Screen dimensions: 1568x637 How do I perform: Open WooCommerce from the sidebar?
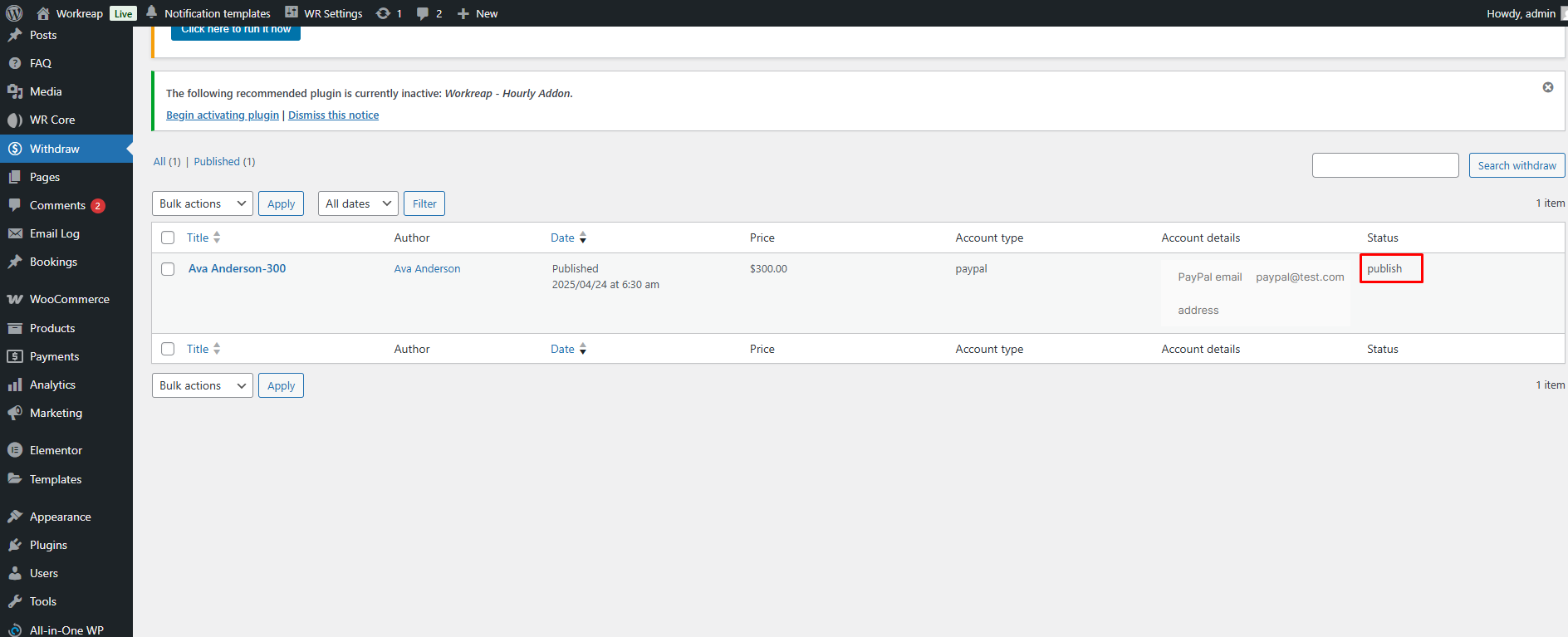[69, 299]
